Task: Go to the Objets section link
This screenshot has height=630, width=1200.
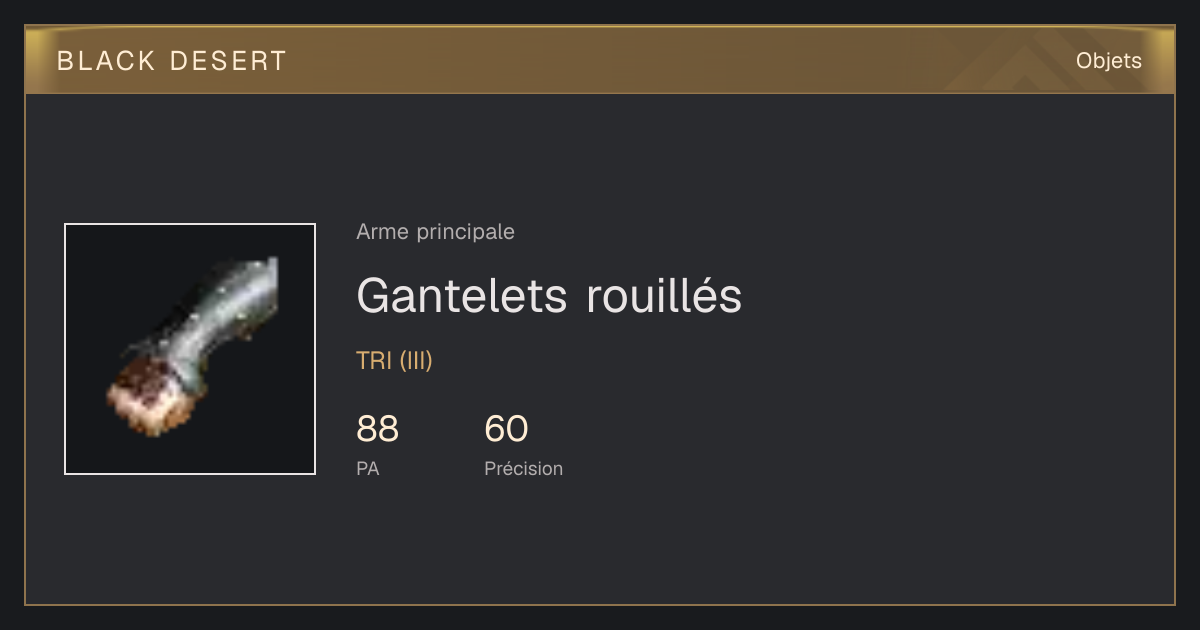Action: pos(1108,61)
